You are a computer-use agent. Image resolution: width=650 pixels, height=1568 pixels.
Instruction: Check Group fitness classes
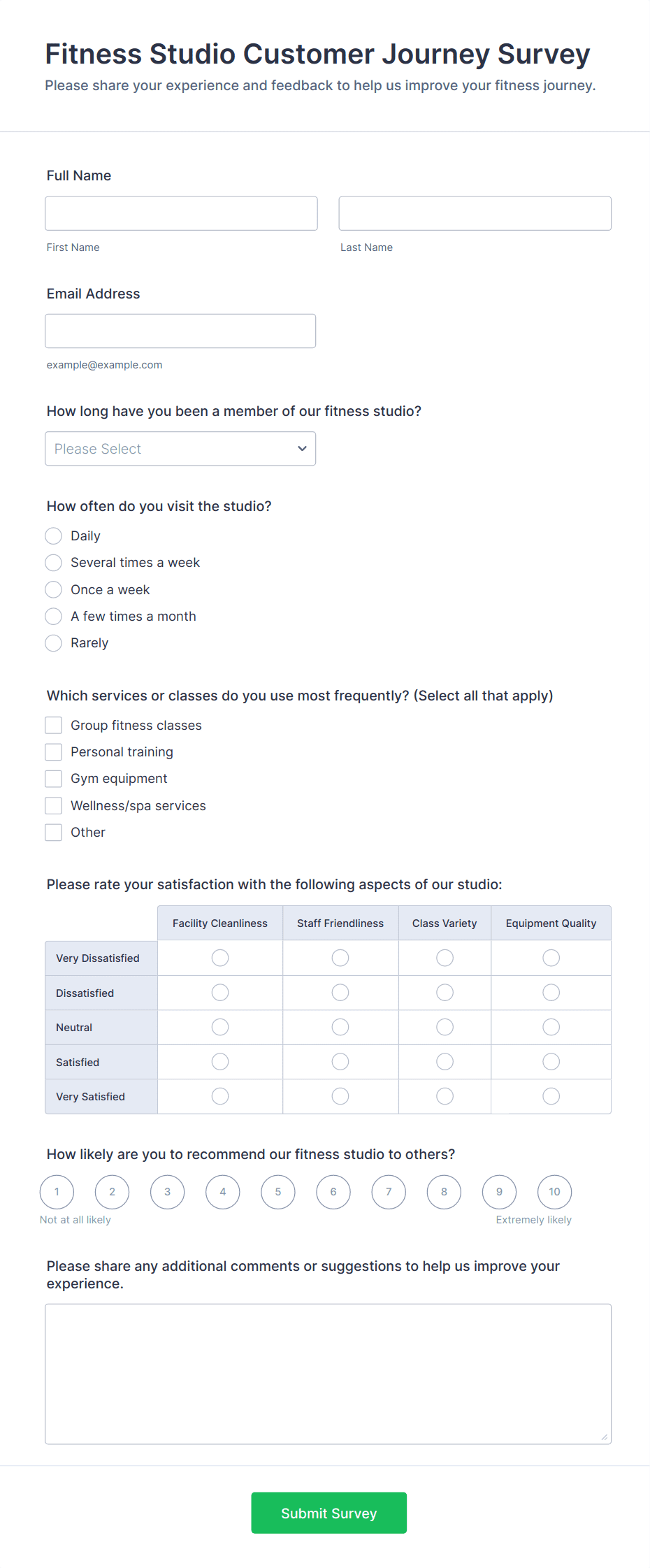click(54, 726)
